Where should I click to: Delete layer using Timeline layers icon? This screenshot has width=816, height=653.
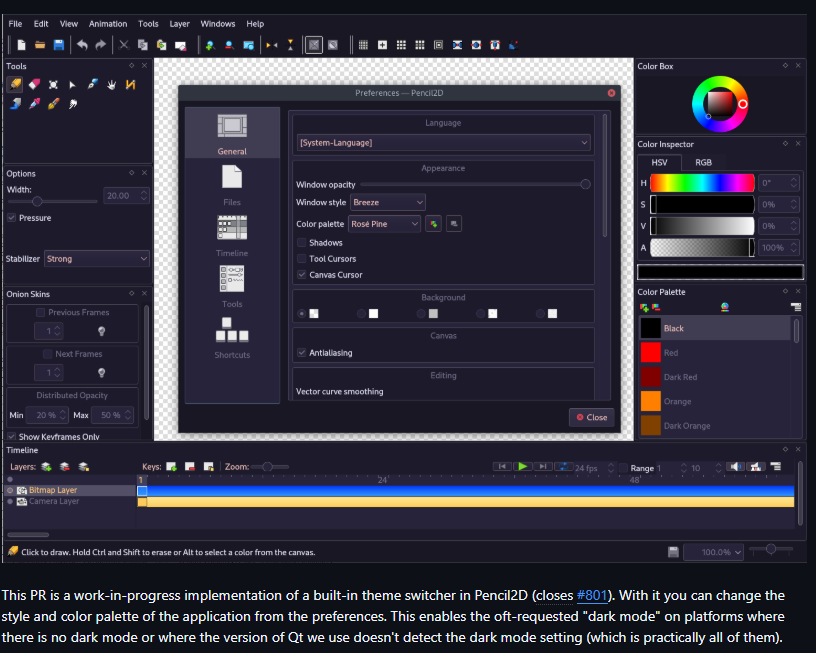(65, 467)
